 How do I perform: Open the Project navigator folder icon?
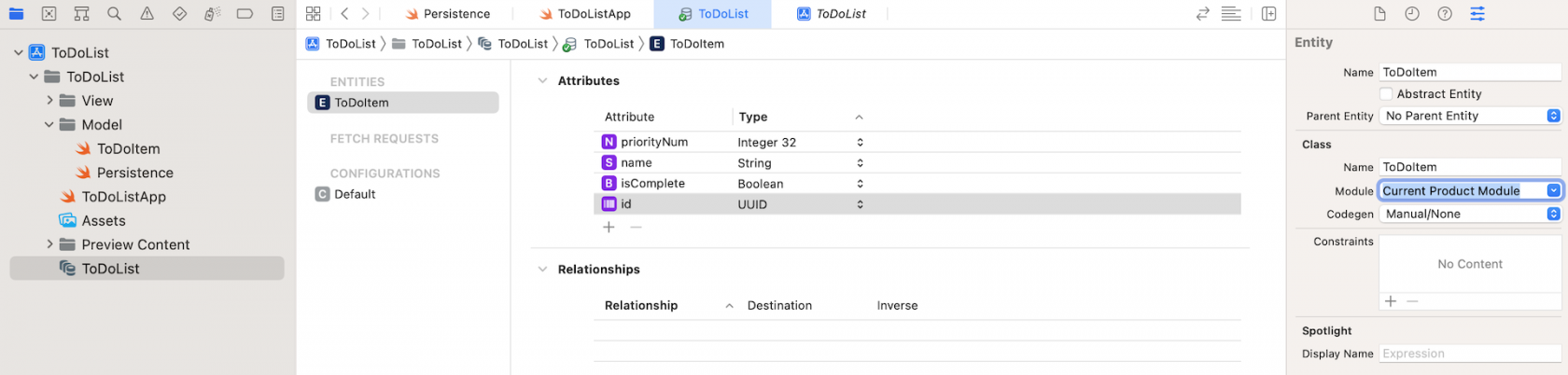point(16,14)
